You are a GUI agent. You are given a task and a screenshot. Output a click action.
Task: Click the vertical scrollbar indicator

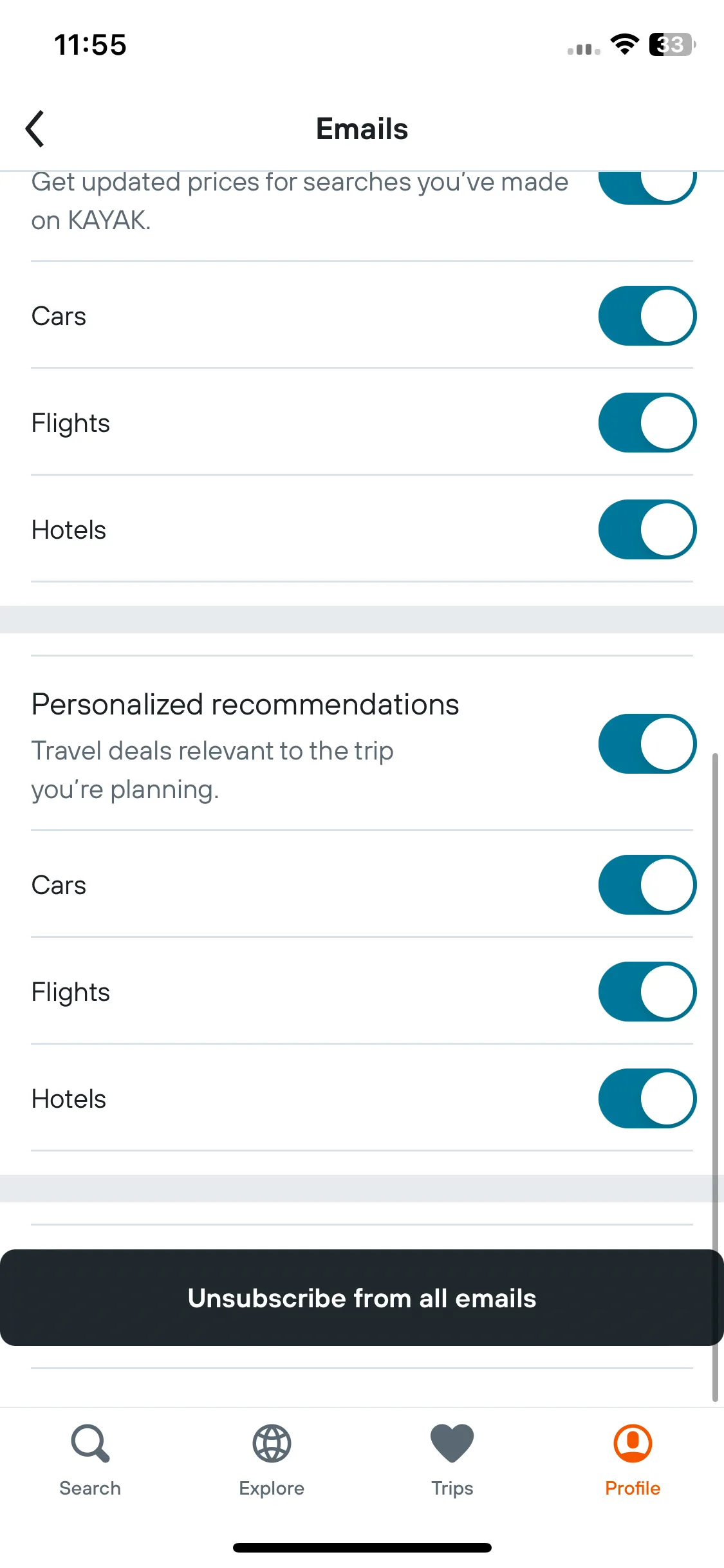715,1077
